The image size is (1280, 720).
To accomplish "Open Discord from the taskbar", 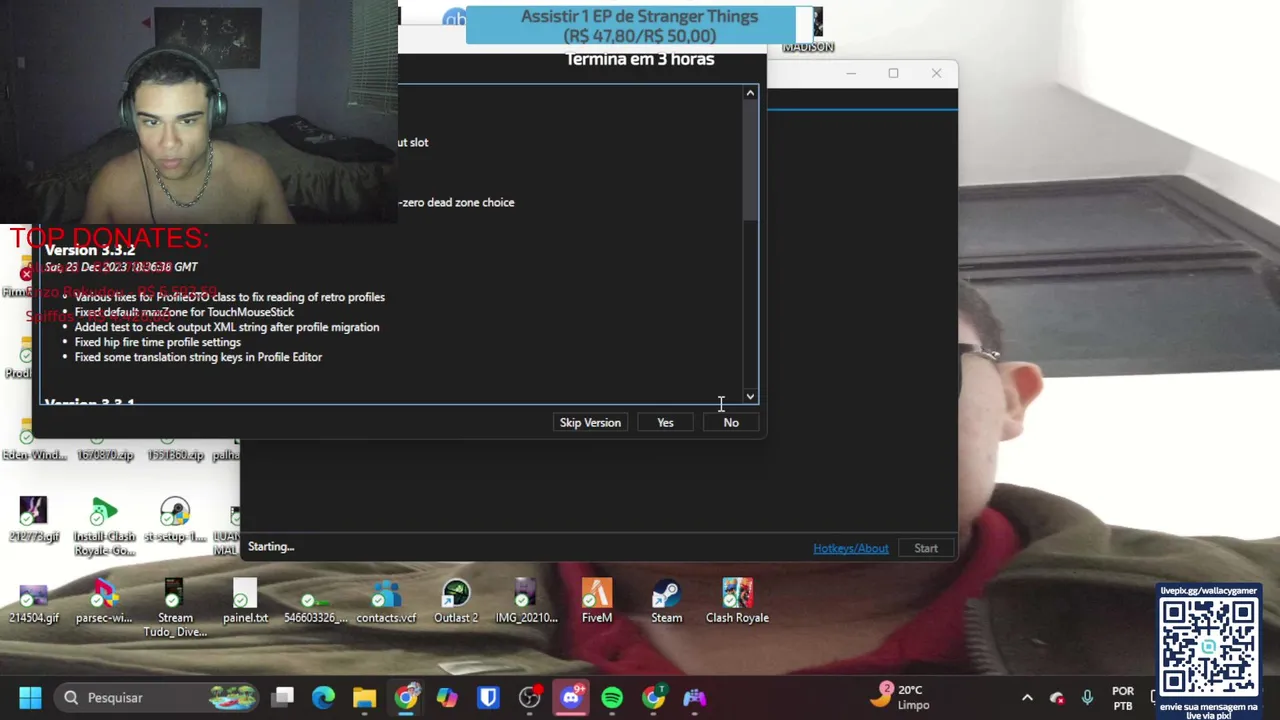I will 571,697.
